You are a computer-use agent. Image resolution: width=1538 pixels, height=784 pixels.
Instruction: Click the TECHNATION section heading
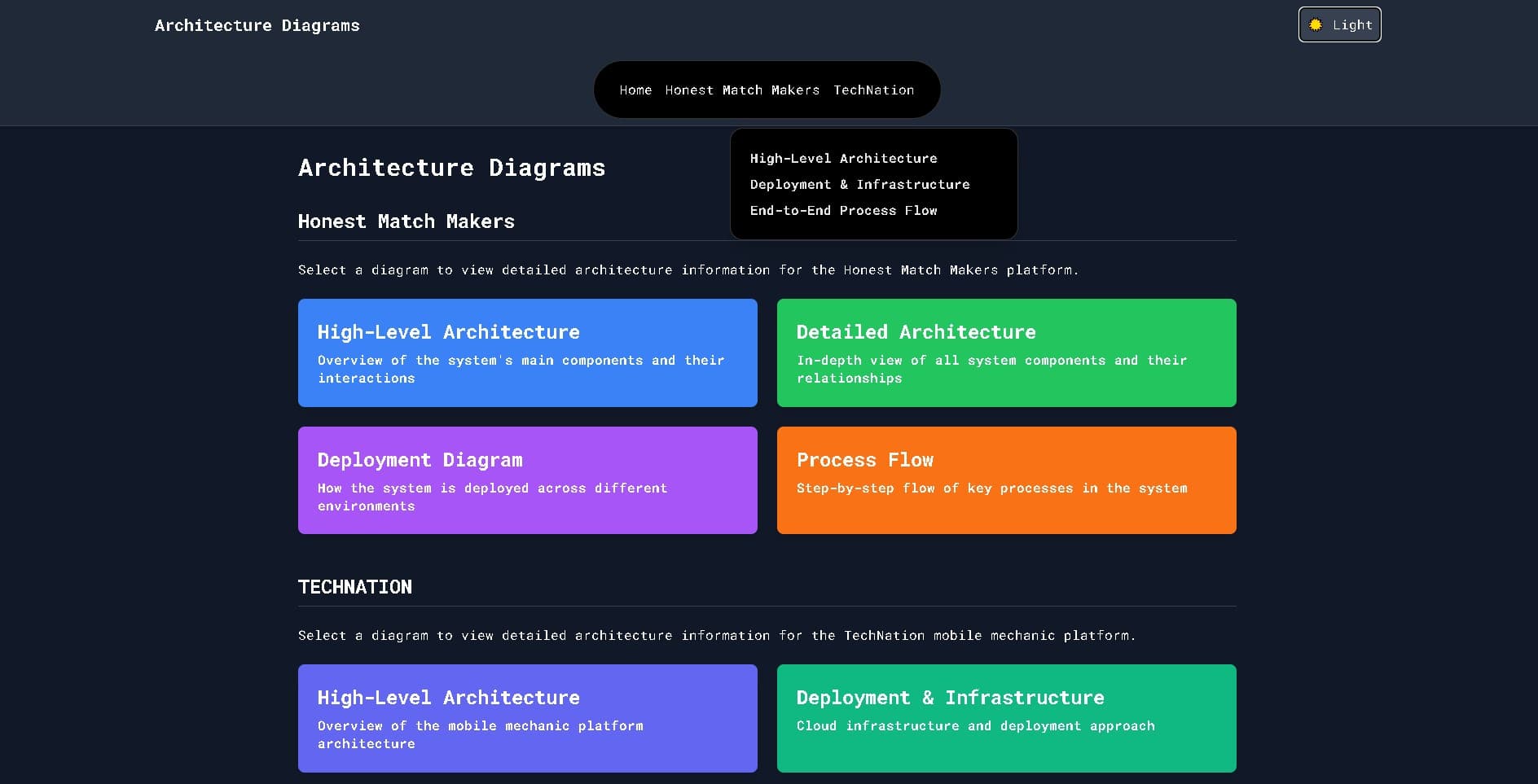pyautogui.click(x=355, y=586)
